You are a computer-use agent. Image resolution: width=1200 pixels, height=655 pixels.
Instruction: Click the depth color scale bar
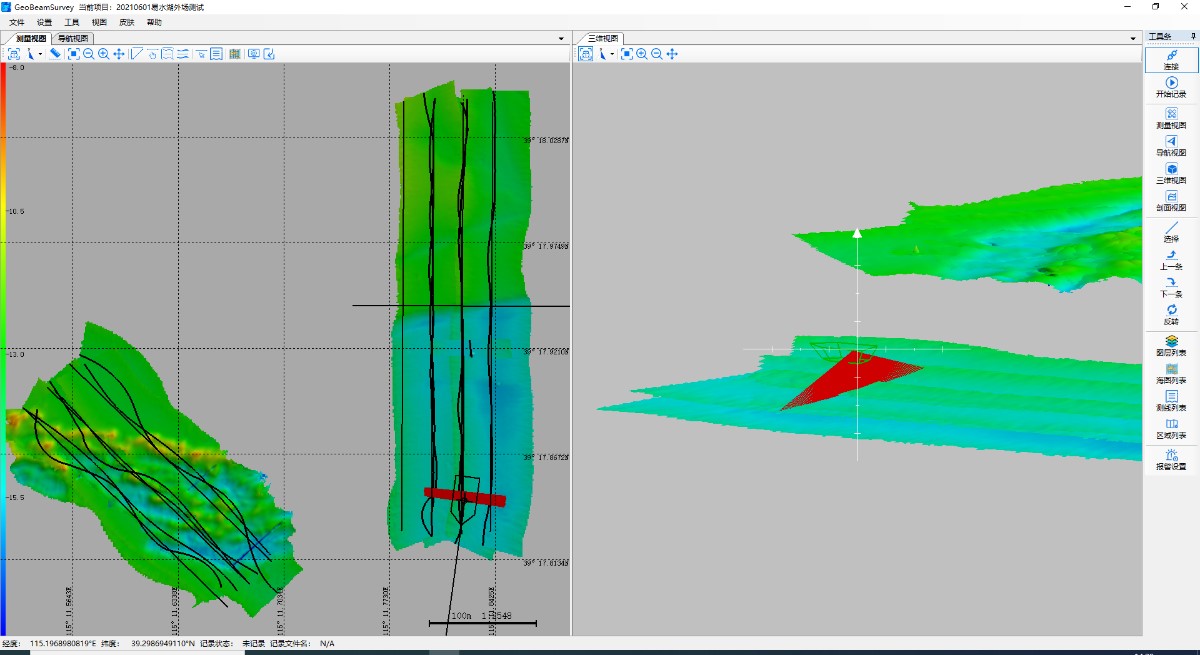tap(2, 348)
